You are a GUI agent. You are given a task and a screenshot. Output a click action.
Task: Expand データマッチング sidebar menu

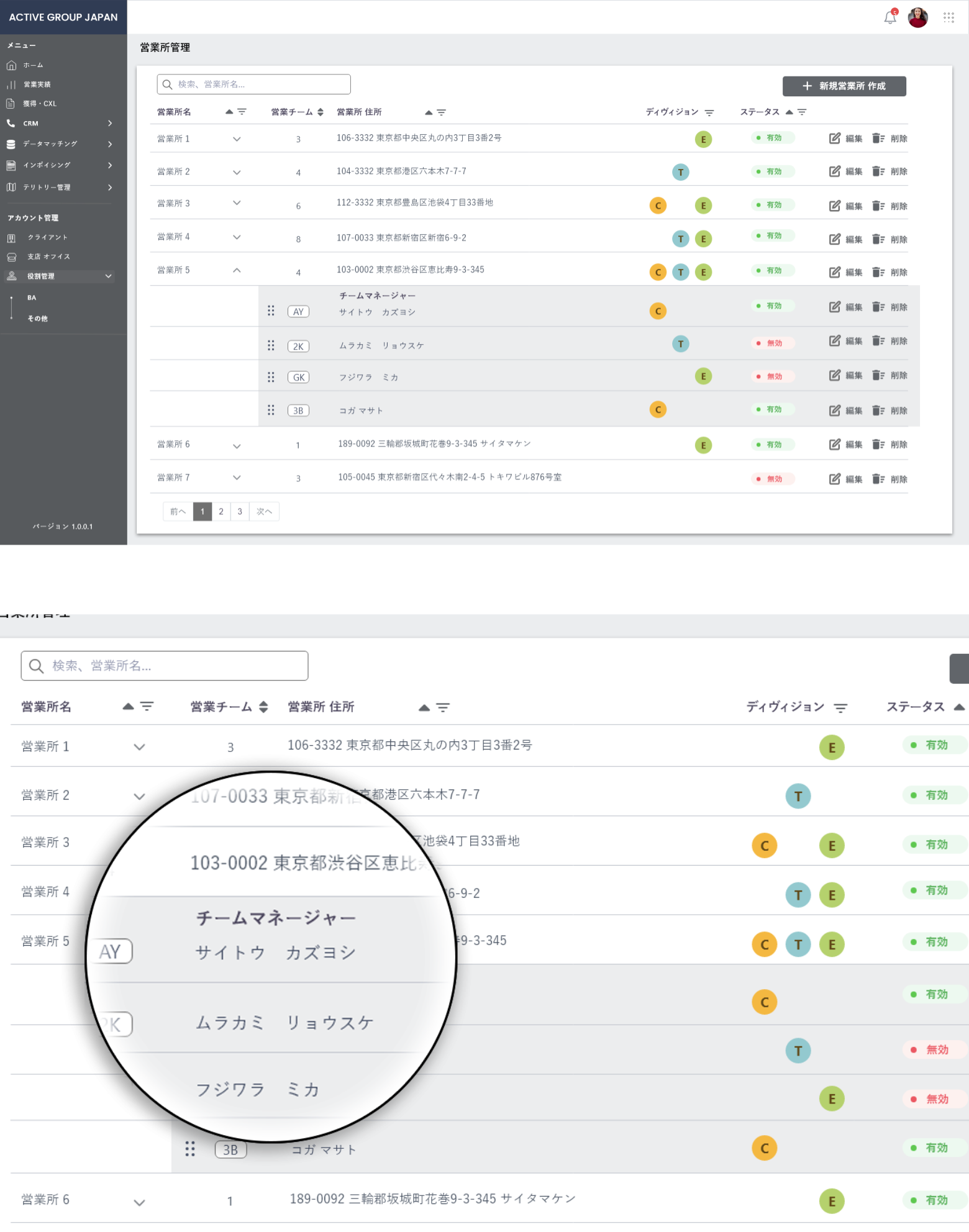pos(60,144)
